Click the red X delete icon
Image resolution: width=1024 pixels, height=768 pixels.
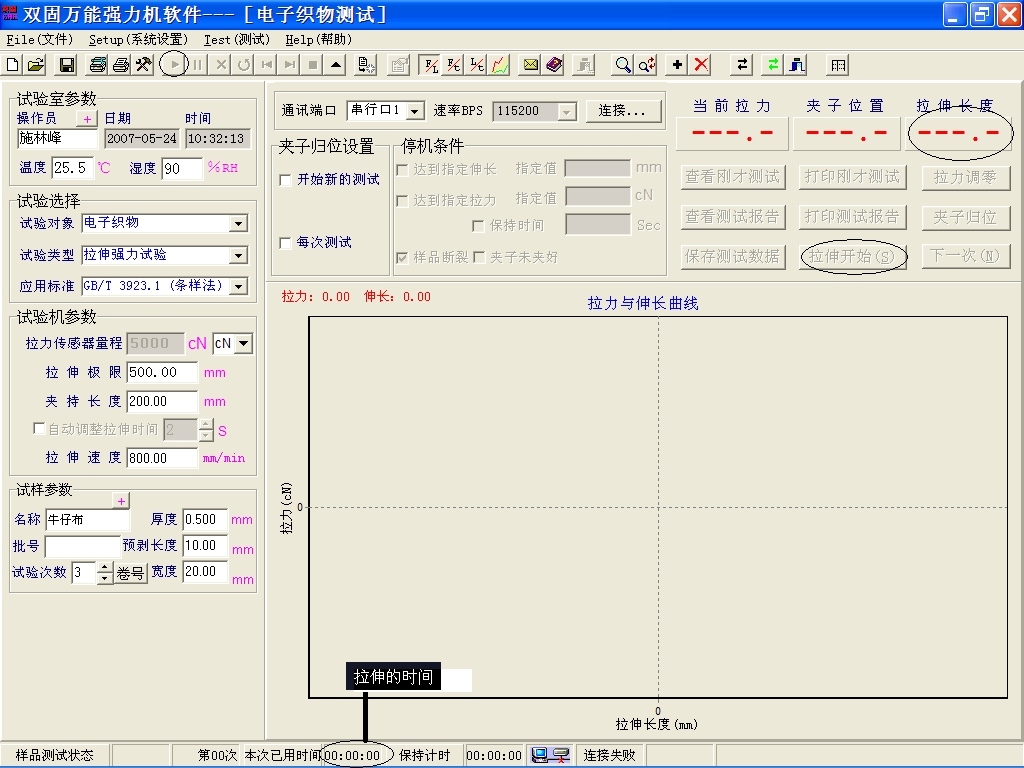click(x=701, y=65)
